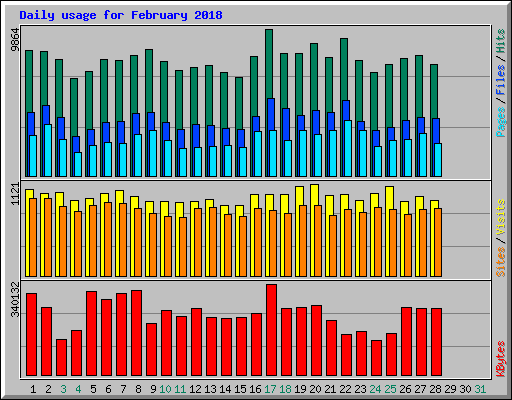Click the cyan pages bar for day 22
The height and width of the screenshot is (400, 512).
[x=348, y=148]
